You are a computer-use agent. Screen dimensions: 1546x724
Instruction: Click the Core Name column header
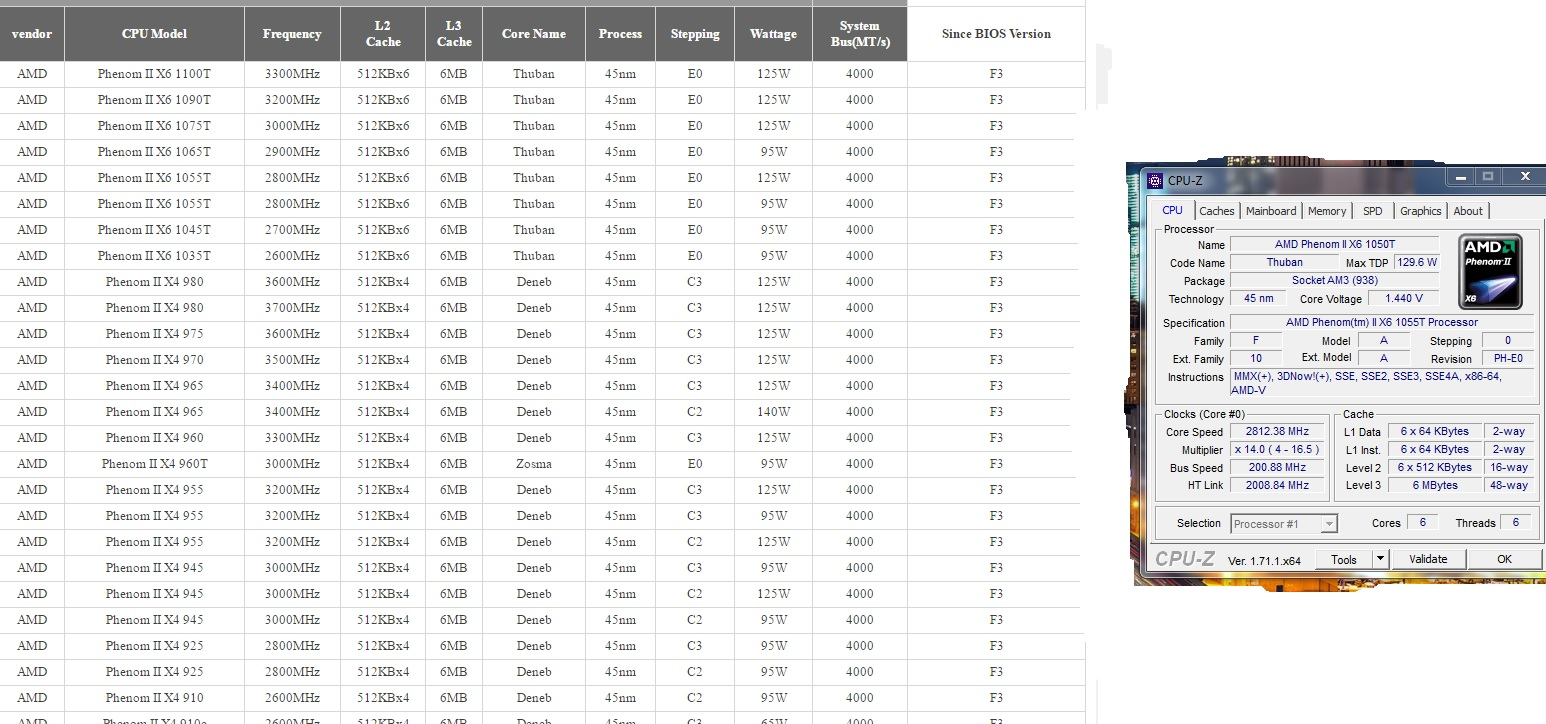(x=534, y=34)
